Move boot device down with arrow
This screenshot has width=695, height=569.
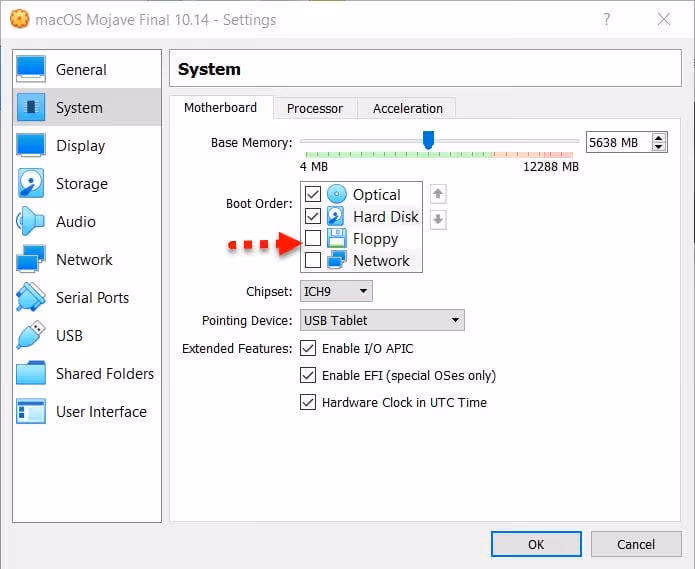pyautogui.click(x=438, y=219)
